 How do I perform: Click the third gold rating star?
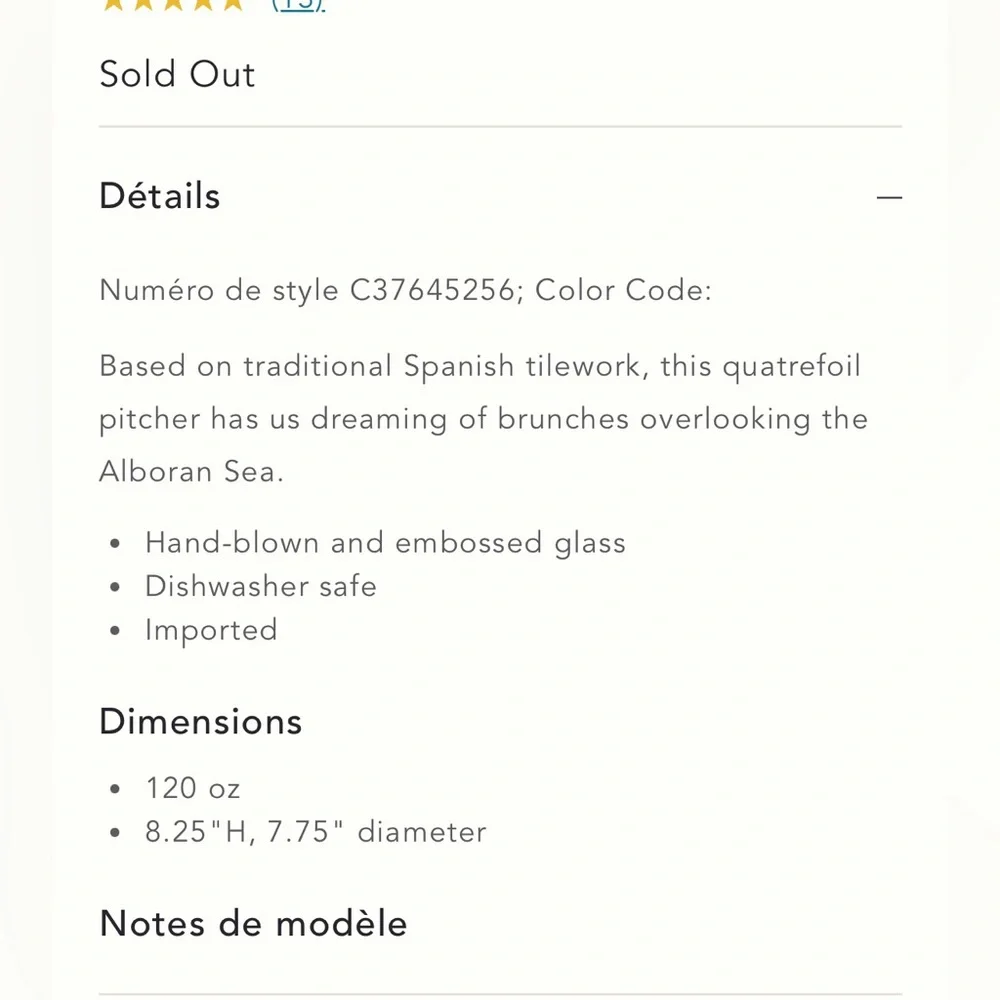click(x=173, y=4)
